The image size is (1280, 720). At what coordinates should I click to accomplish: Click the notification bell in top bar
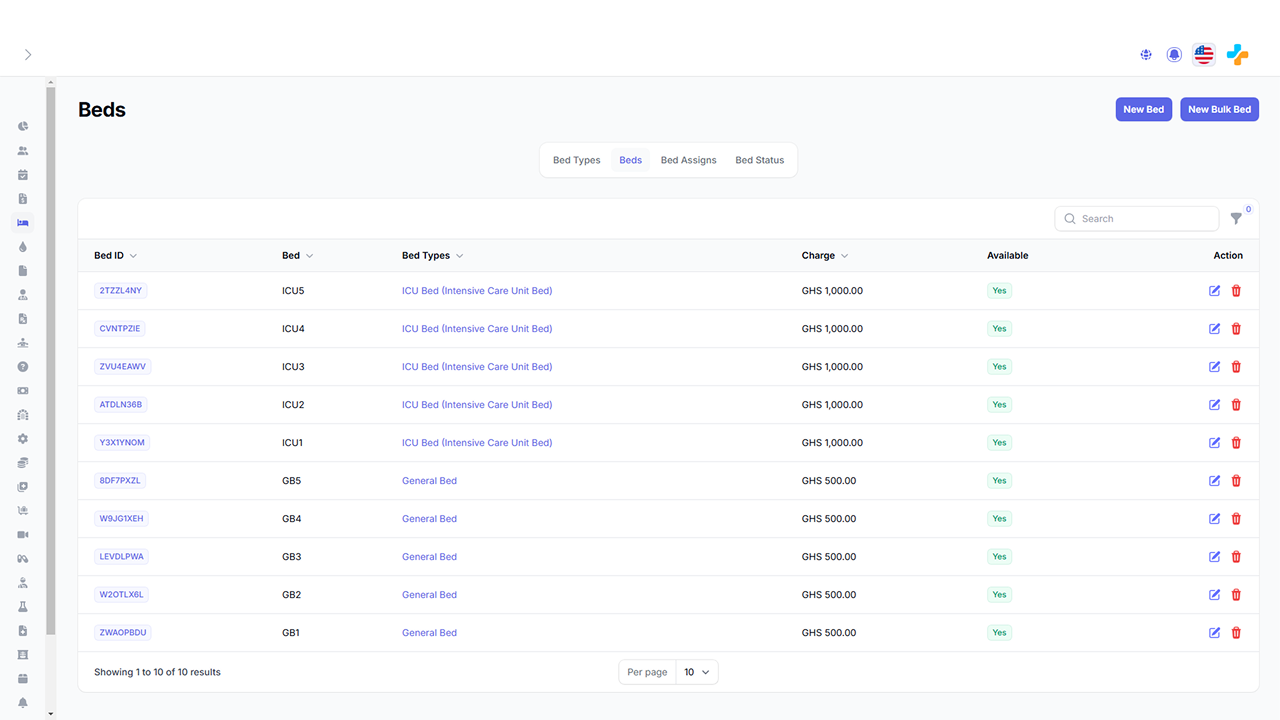click(1174, 55)
